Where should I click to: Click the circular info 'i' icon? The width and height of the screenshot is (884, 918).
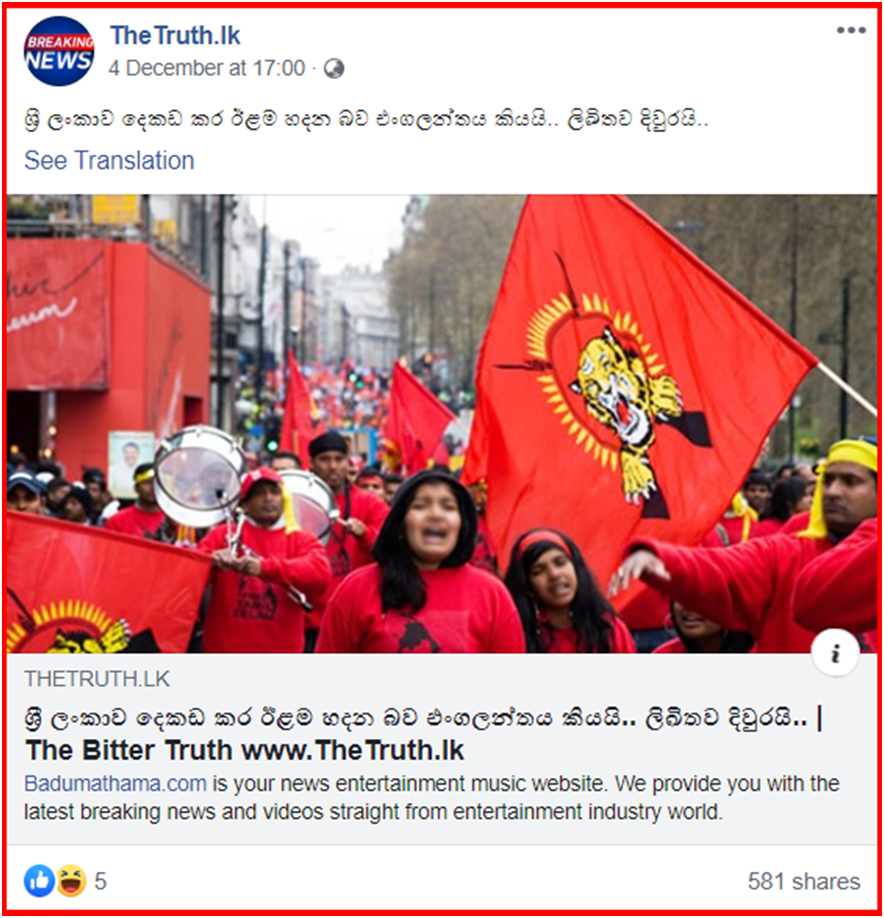(835, 653)
